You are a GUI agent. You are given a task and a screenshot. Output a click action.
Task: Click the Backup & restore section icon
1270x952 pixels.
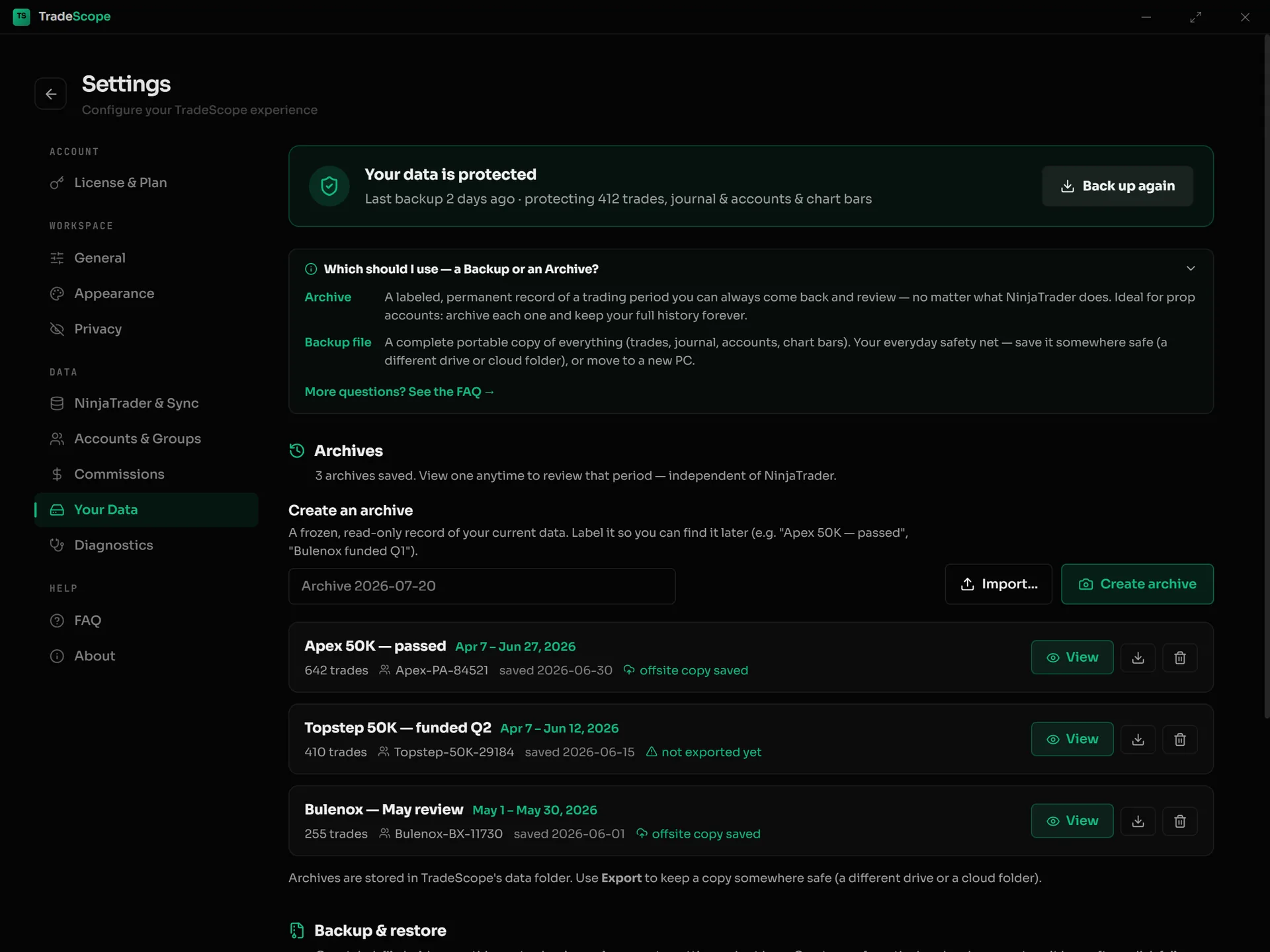[x=297, y=931]
